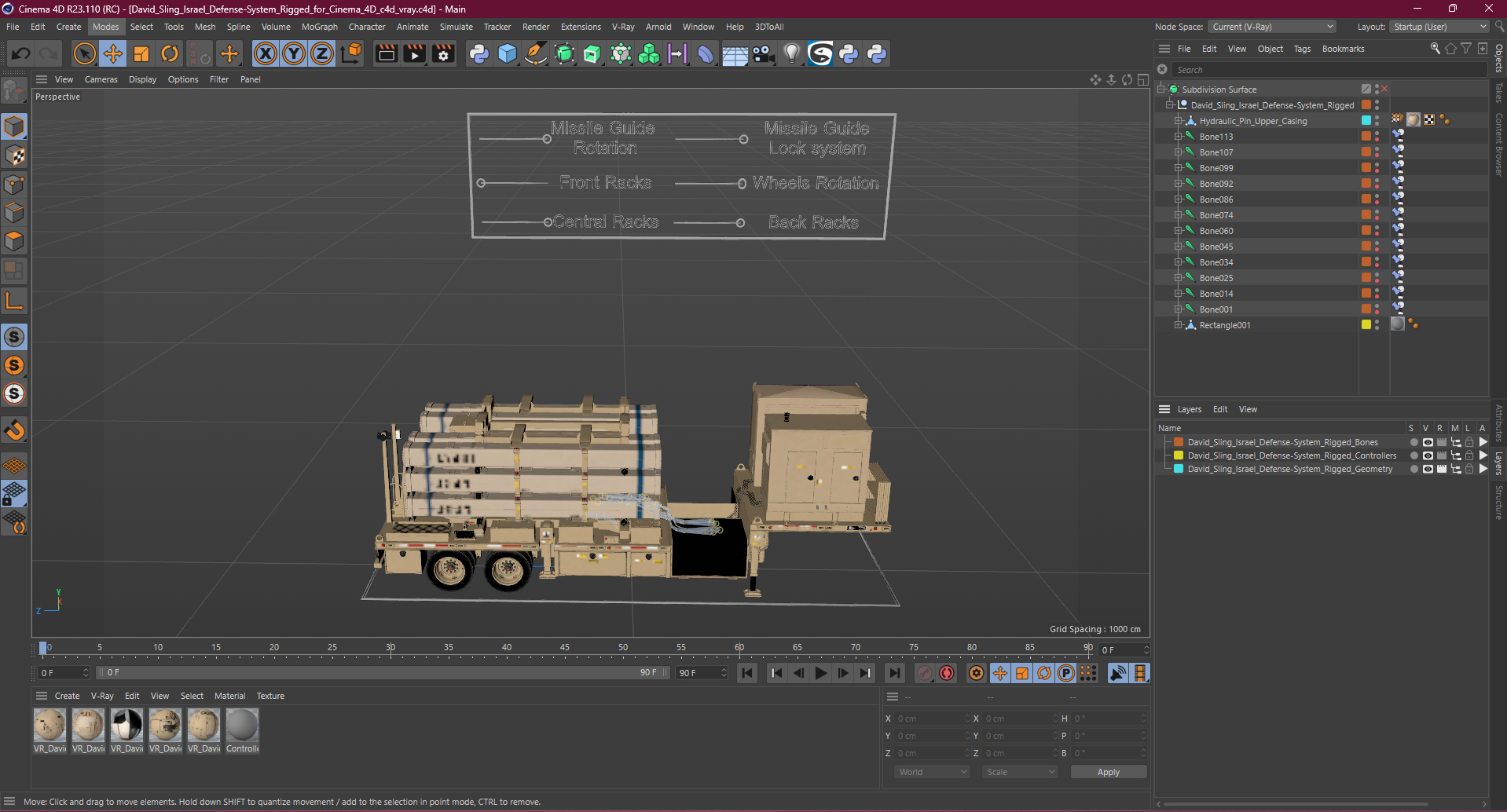Click Record Active Objects button
The image size is (1507, 812).
point(925,673)
